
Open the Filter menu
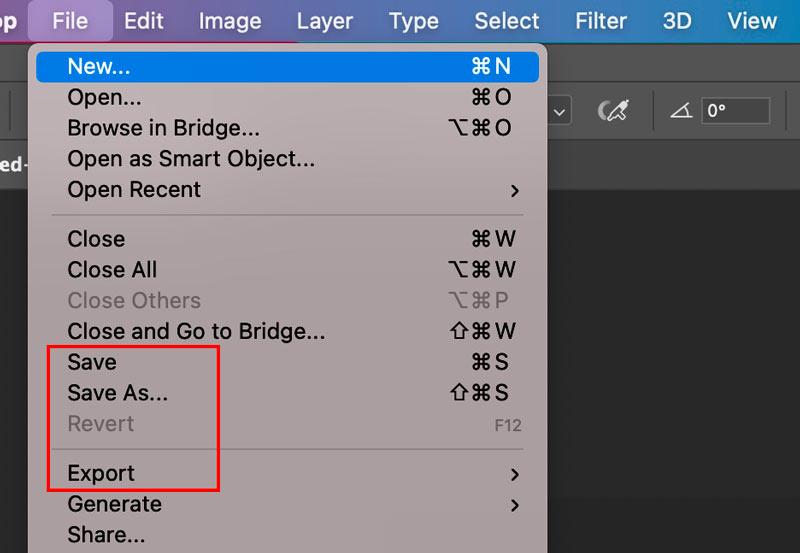(601, 21)
